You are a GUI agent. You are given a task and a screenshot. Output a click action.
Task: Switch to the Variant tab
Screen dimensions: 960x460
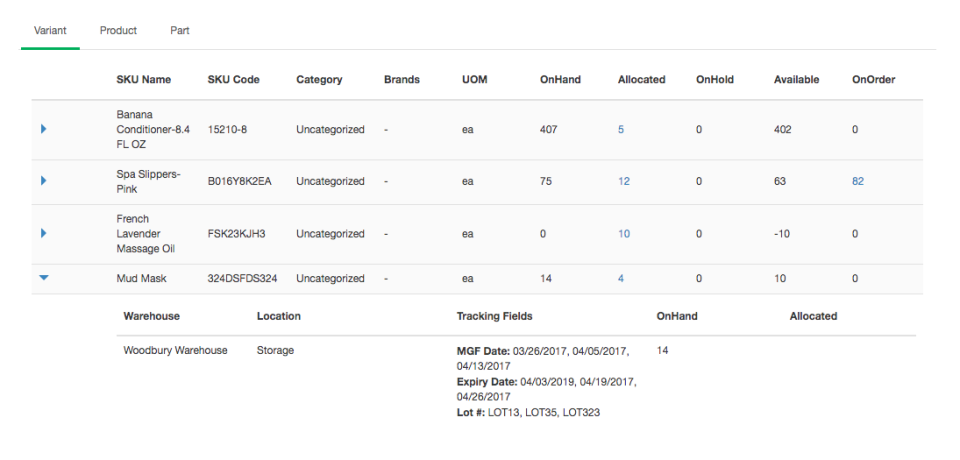[50, 30]
